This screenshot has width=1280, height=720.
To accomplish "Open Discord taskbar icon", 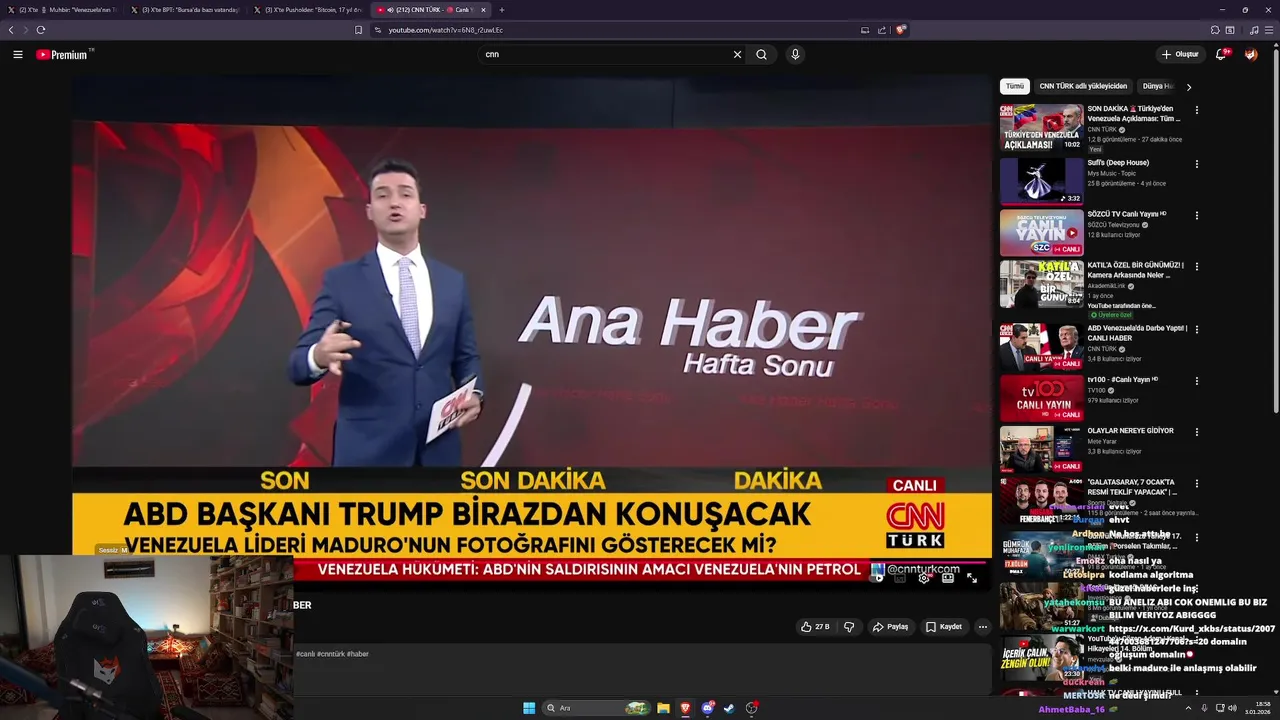I will [x=707, y=708].
